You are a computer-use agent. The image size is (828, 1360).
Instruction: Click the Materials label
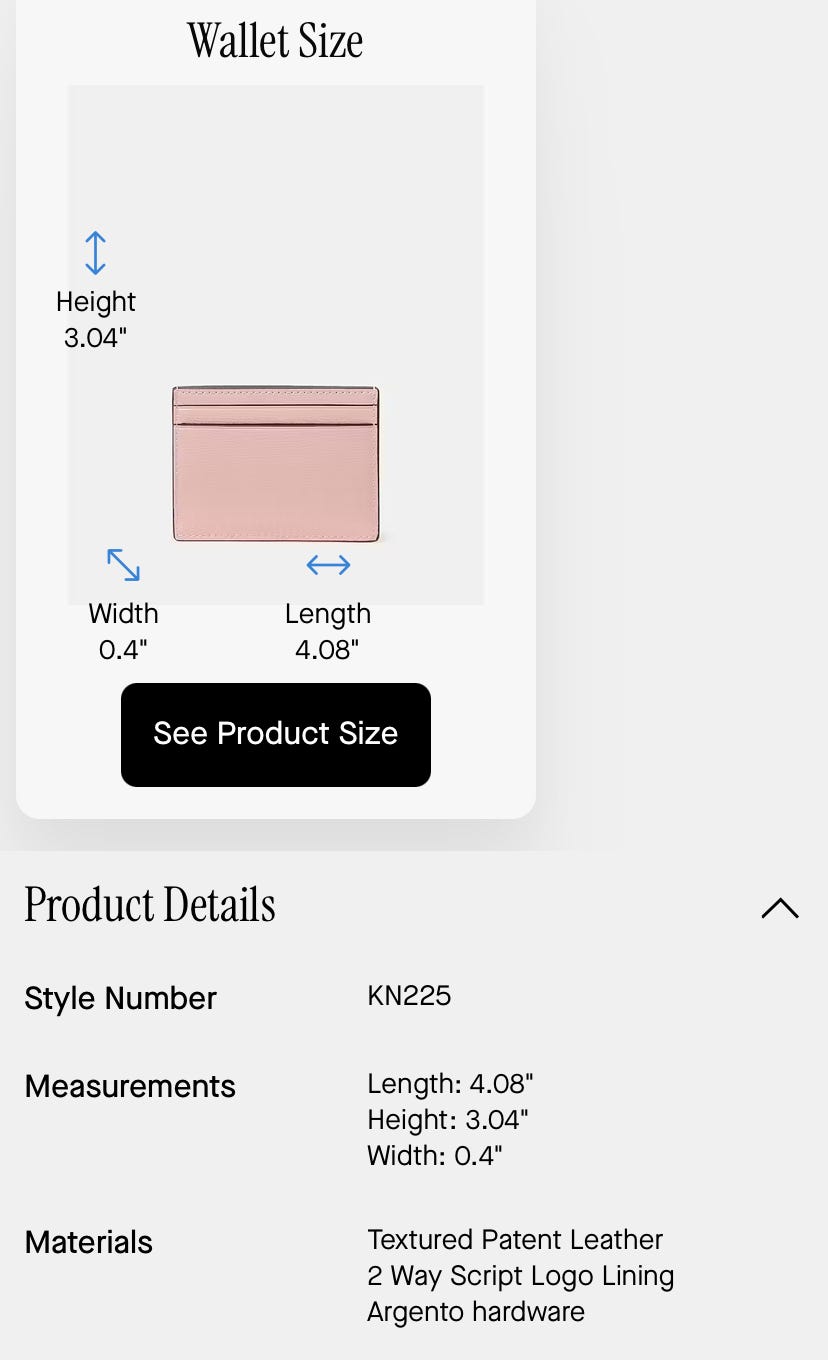pos(88,1242)
